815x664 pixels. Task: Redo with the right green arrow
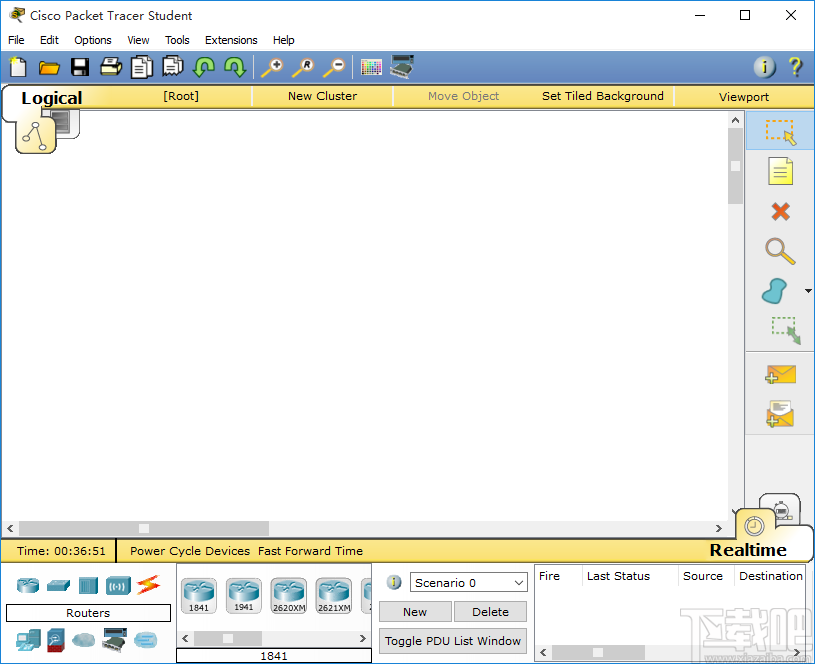point(235,67)
